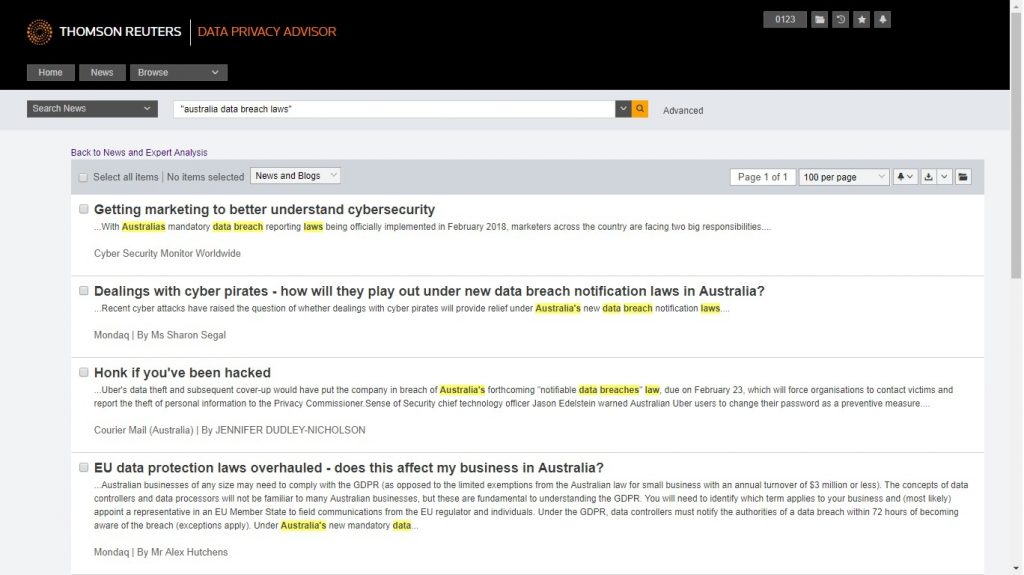Click the Mondaq By Mr Alex Hutchens byline
Viewport: 1024px width, 575px height.
(x=161, y=552)
